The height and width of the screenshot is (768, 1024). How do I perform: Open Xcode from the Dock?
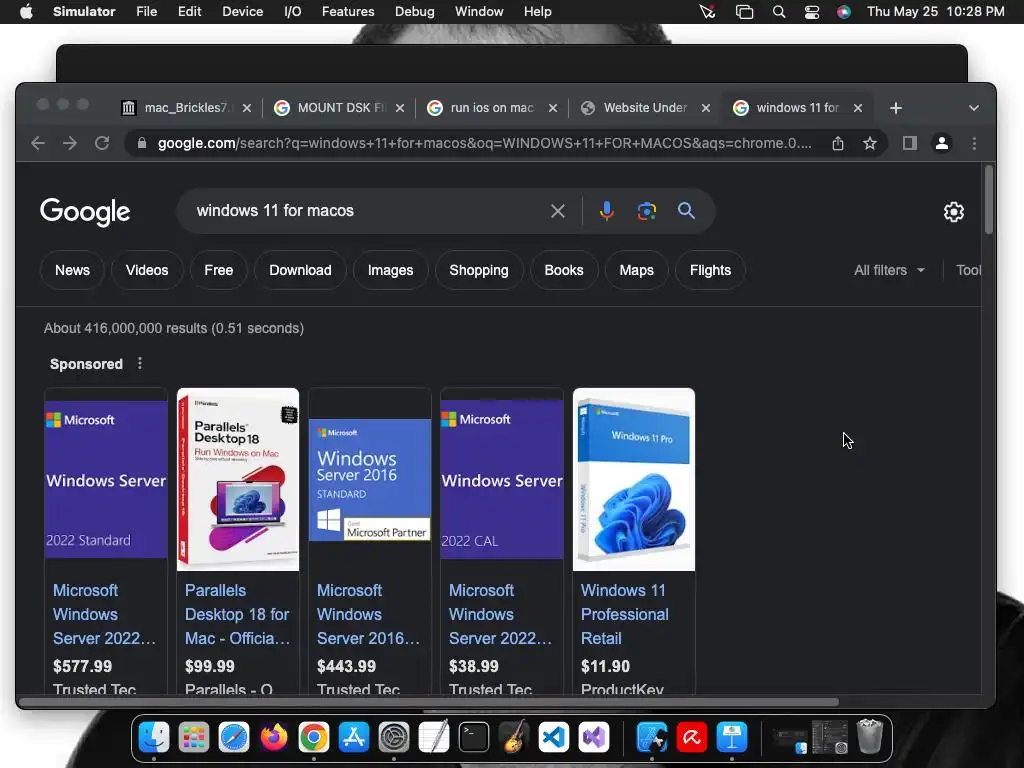pos(652,738)
